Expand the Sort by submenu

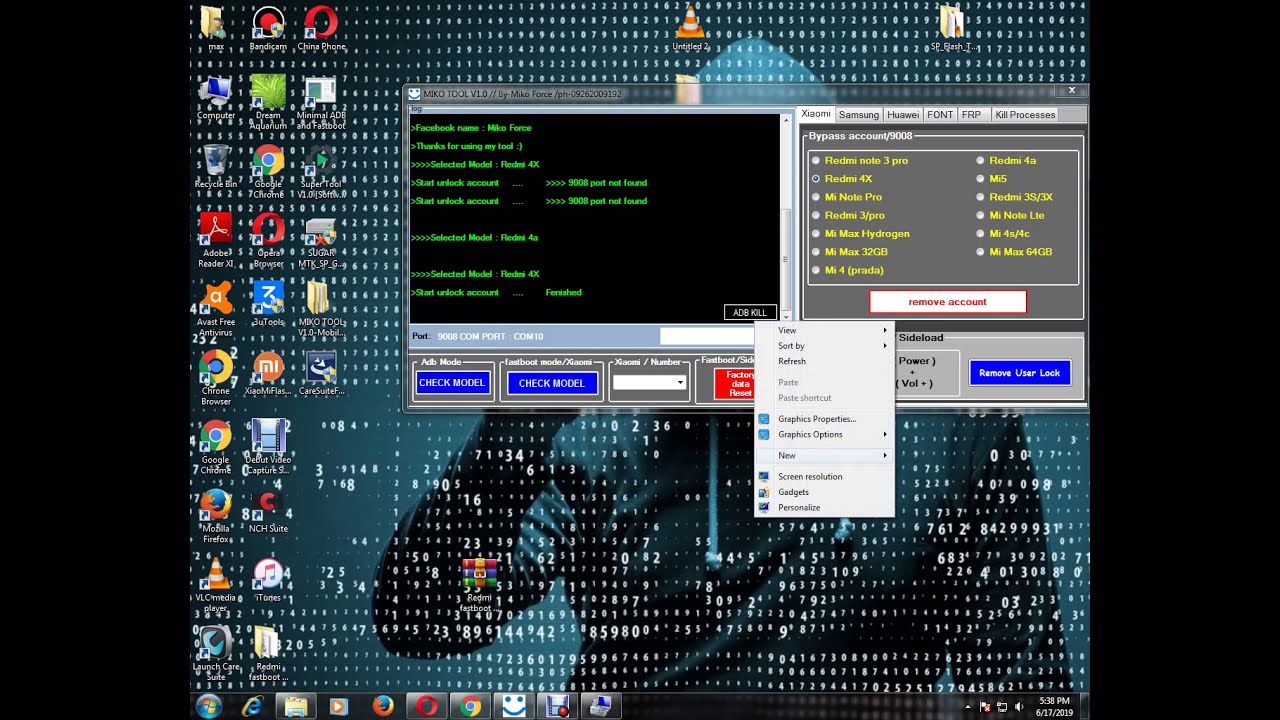click(x=824, y=345)
